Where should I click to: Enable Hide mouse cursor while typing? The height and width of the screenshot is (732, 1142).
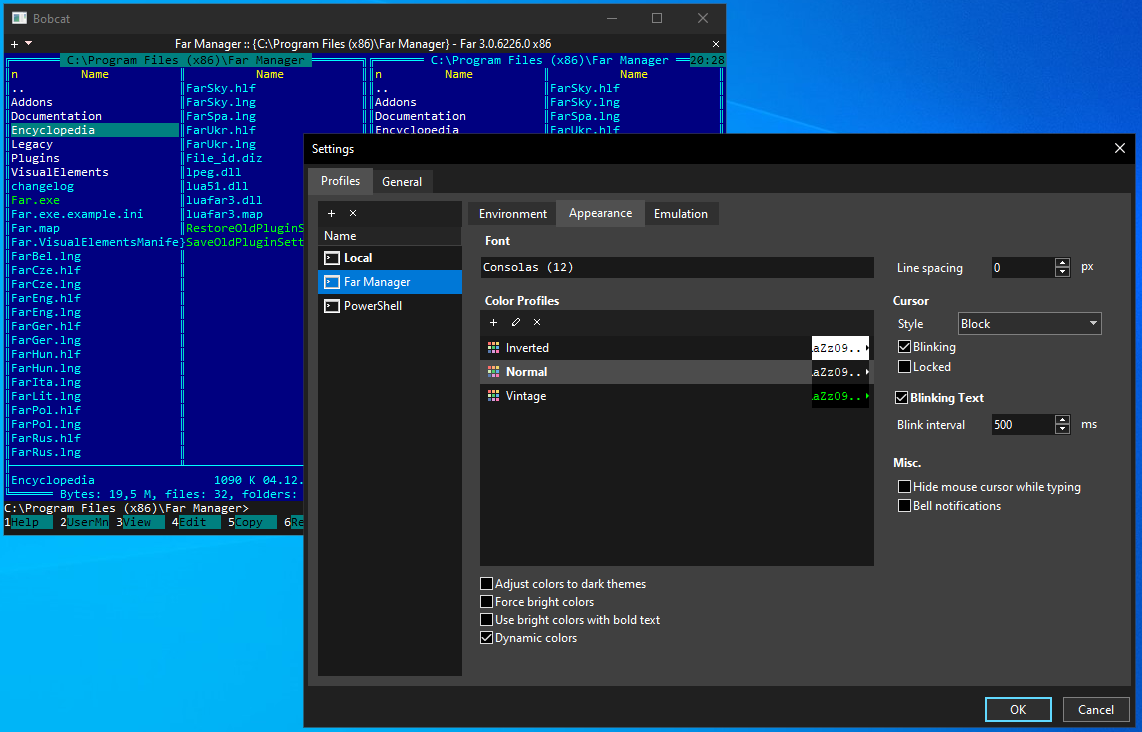905,487
